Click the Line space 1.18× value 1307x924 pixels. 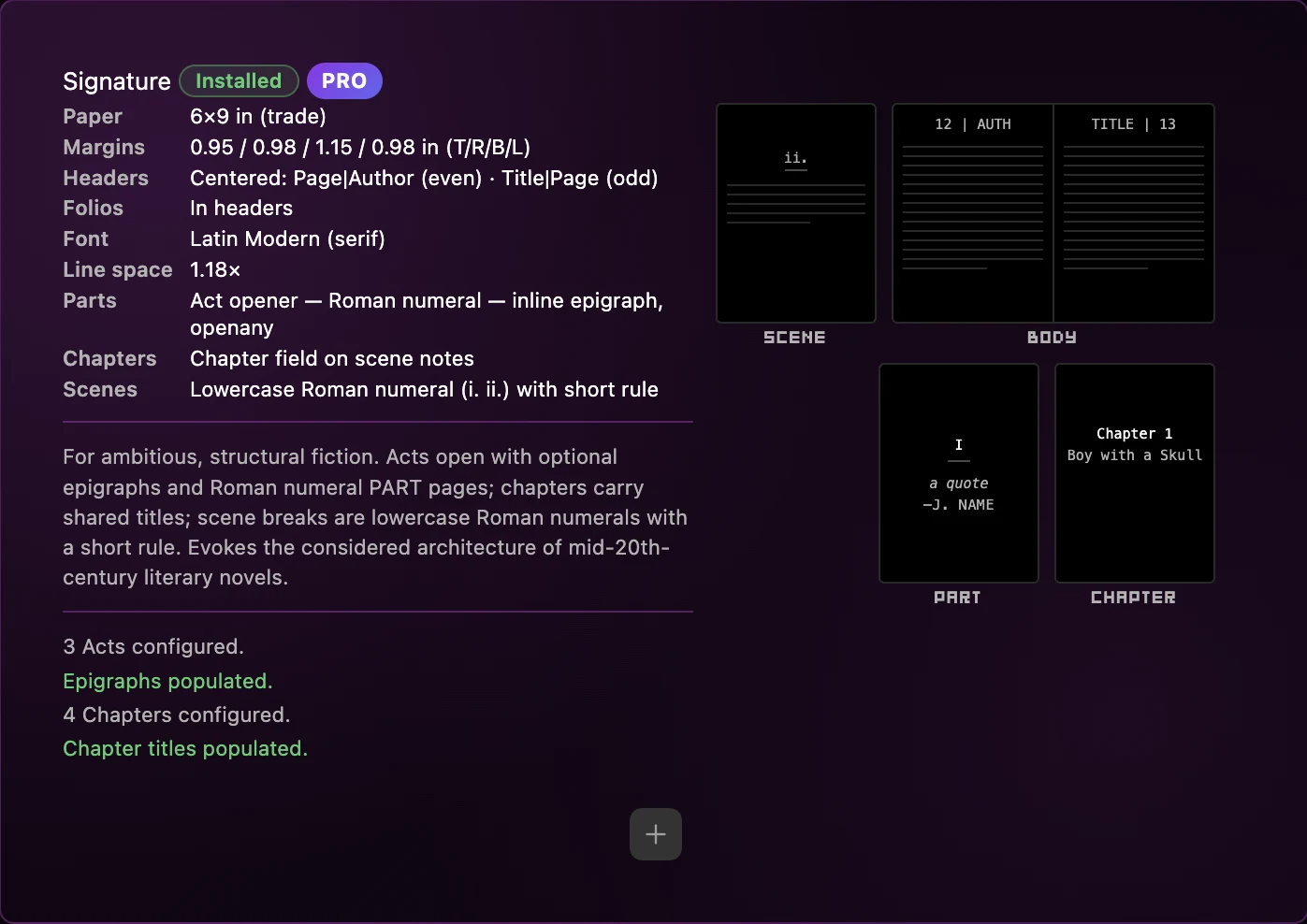coord(215,270)
